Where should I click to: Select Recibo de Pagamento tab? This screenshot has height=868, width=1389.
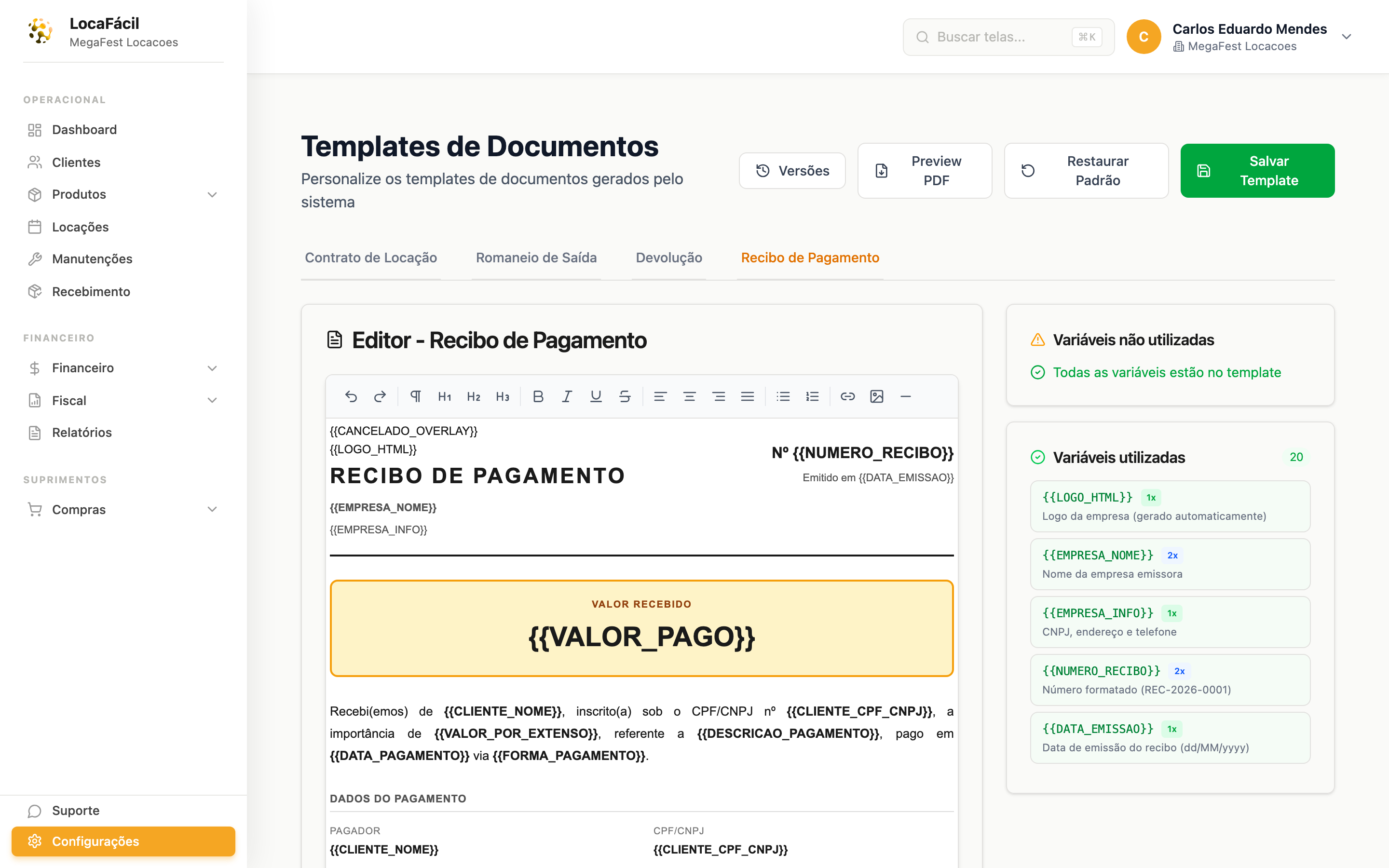pyautogui.click(x=810, y=258)
